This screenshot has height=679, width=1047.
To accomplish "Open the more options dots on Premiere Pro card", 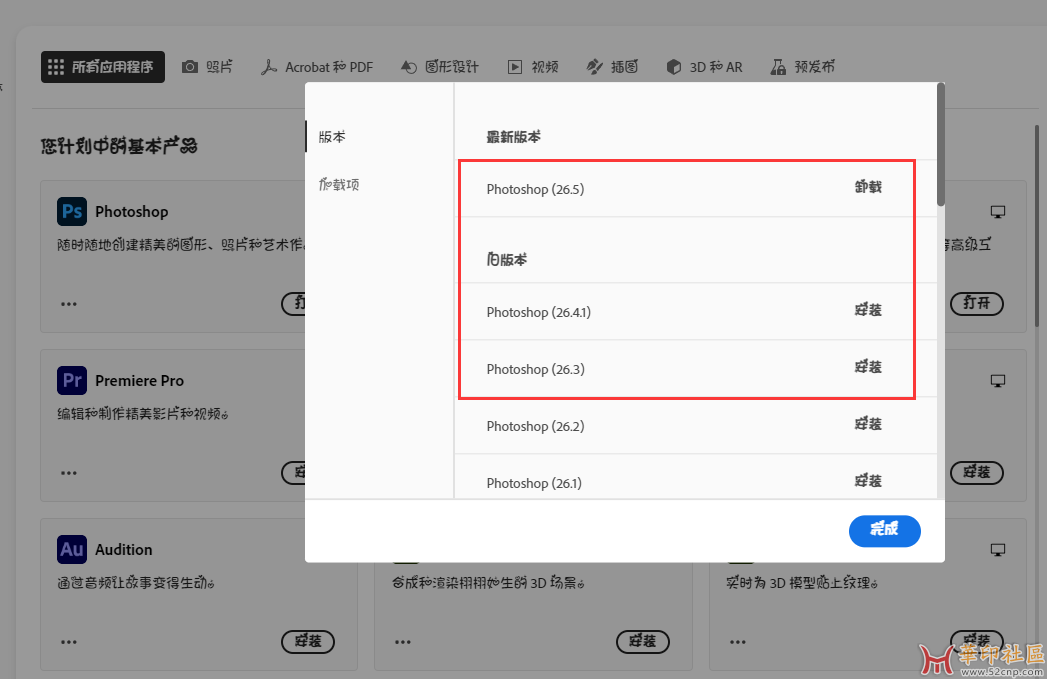I will tap(69, 473).
